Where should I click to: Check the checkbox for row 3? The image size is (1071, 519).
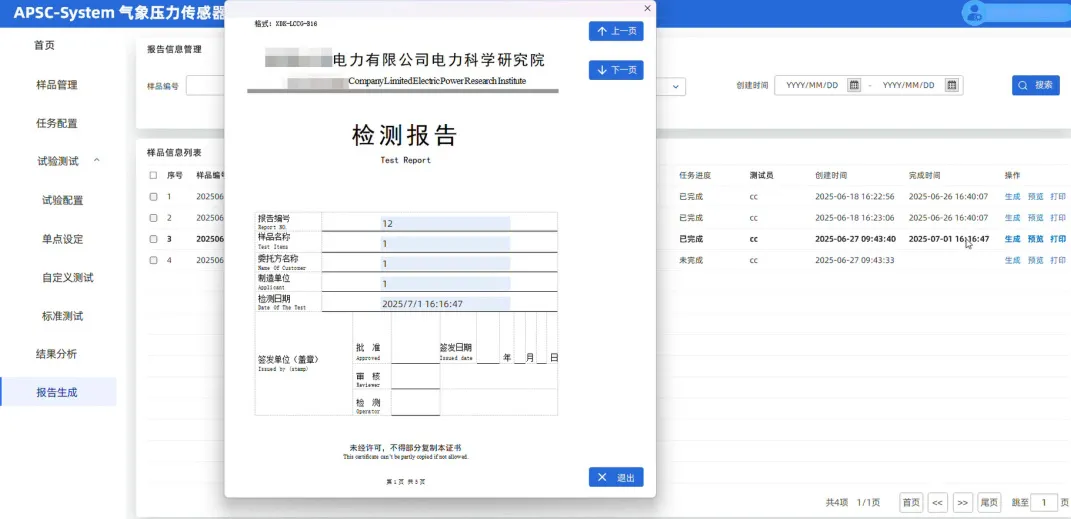(x=153, y=239)
